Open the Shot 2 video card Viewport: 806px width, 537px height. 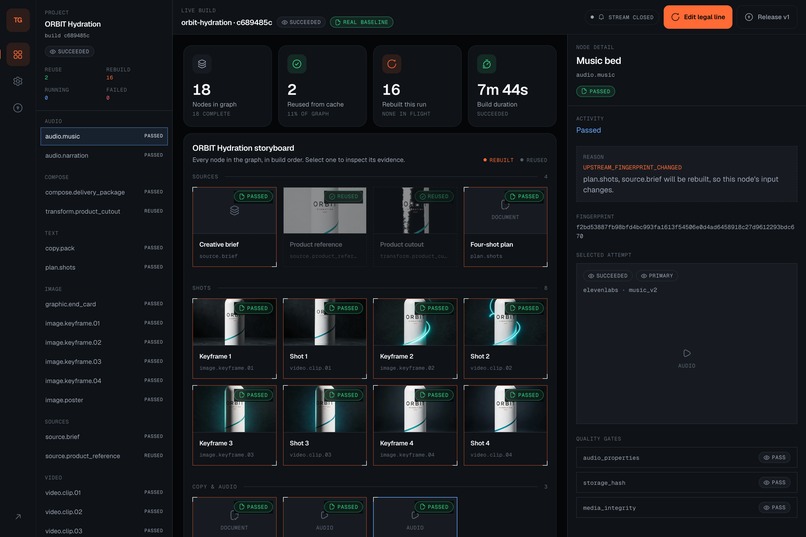coord(505,338)
